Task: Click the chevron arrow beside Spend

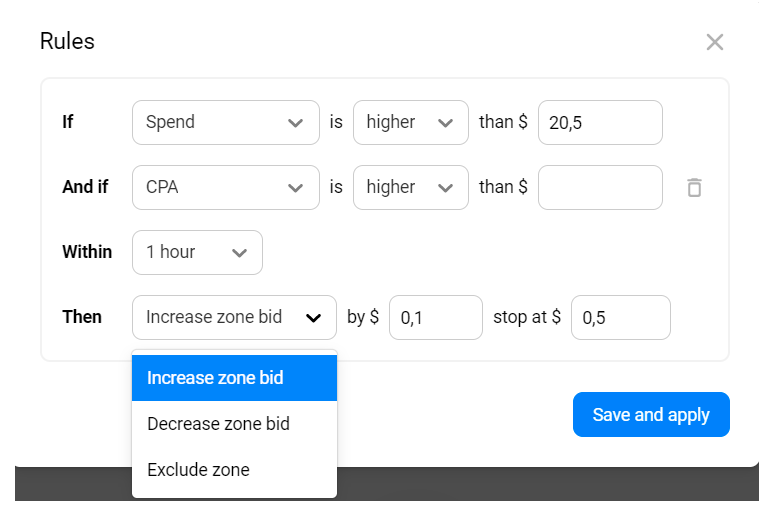Action: [x=295, y=123]
